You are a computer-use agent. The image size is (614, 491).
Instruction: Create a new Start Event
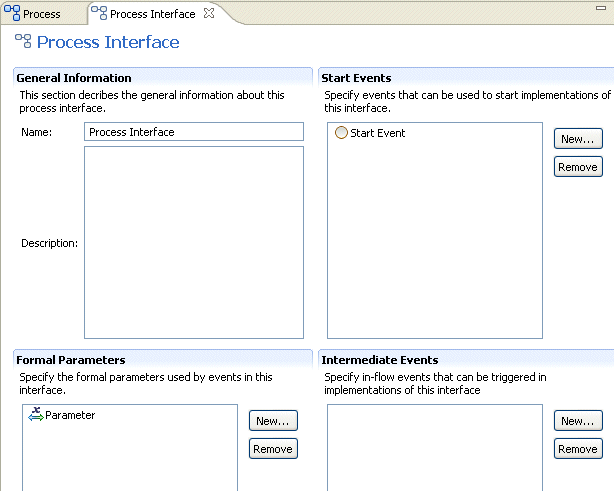[x=578, y=139]
